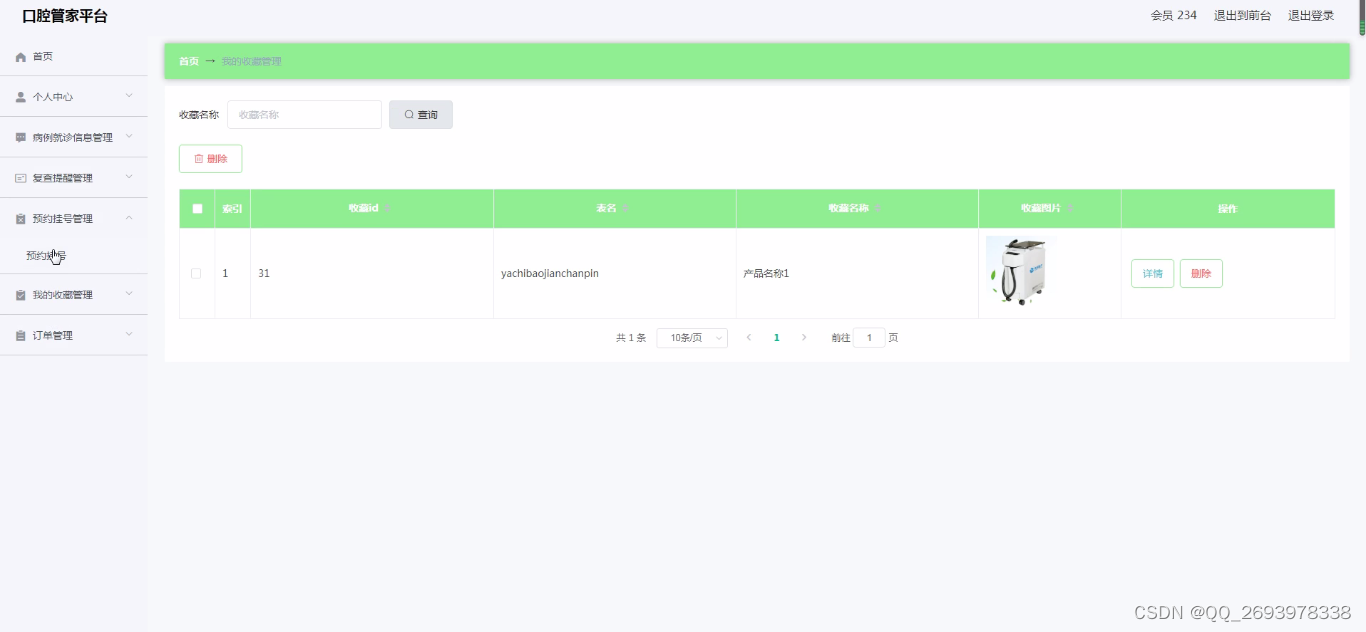Expand 个人中心 menu chevron

[x=129, y=96]
